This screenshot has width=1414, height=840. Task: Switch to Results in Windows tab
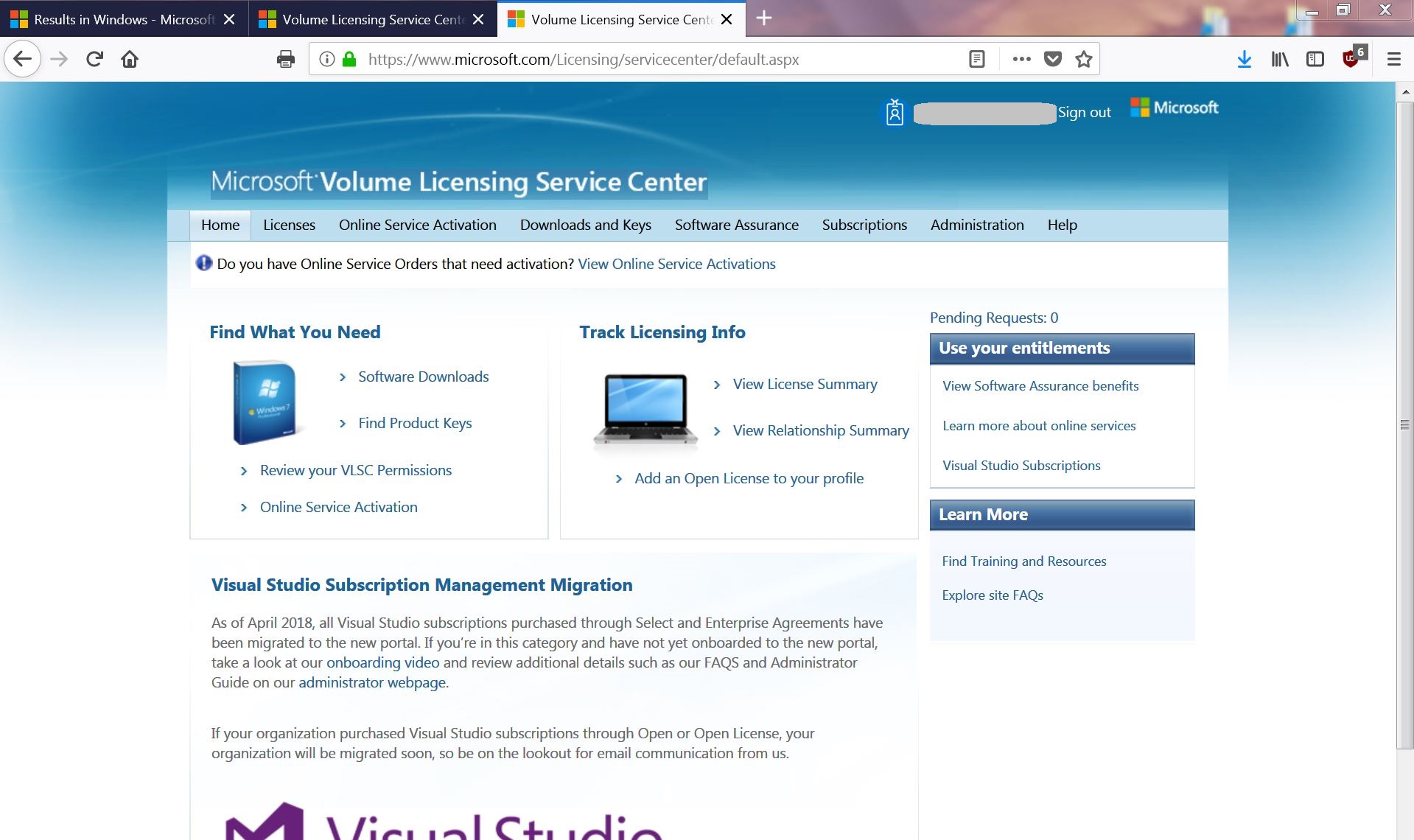tap(124, 19)
